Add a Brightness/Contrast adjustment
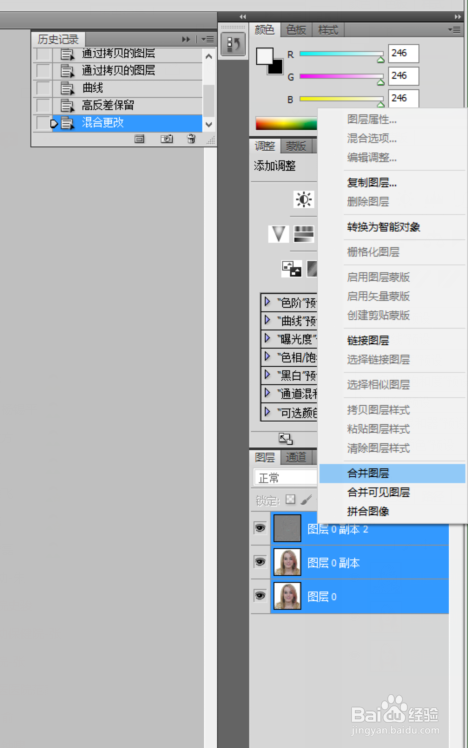The height and width of the screenshot is (748, 468). tap(304, 199)
